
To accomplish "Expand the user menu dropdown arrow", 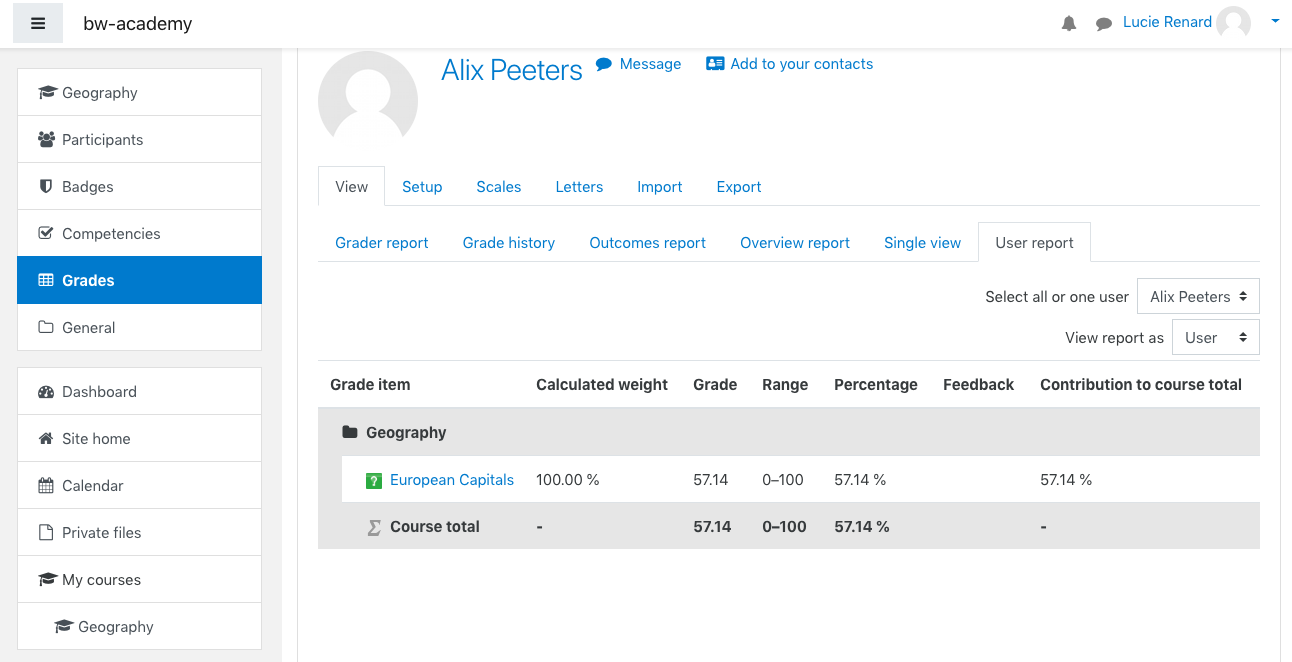I will click(x=1275, y=21).
